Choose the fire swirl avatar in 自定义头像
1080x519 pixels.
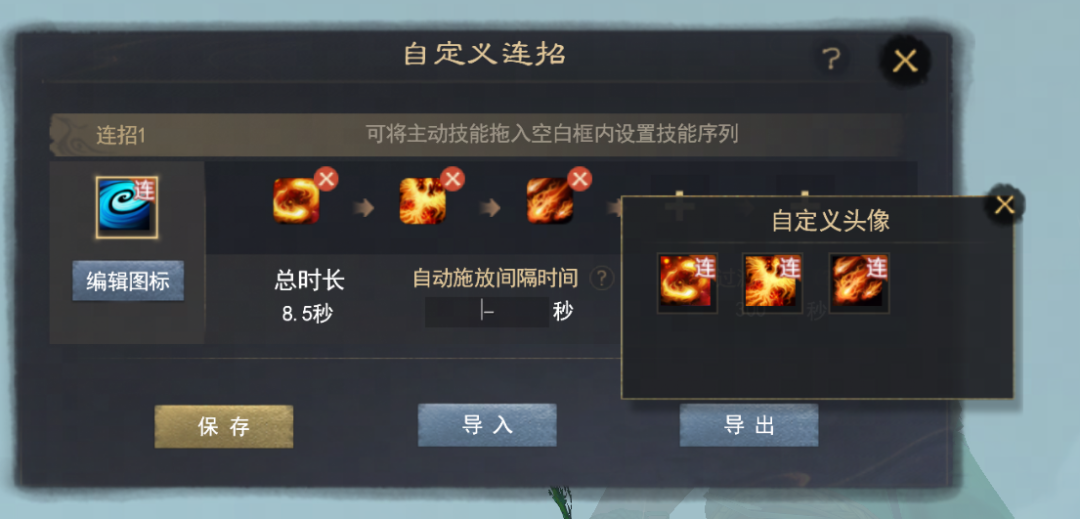point(687,283)
